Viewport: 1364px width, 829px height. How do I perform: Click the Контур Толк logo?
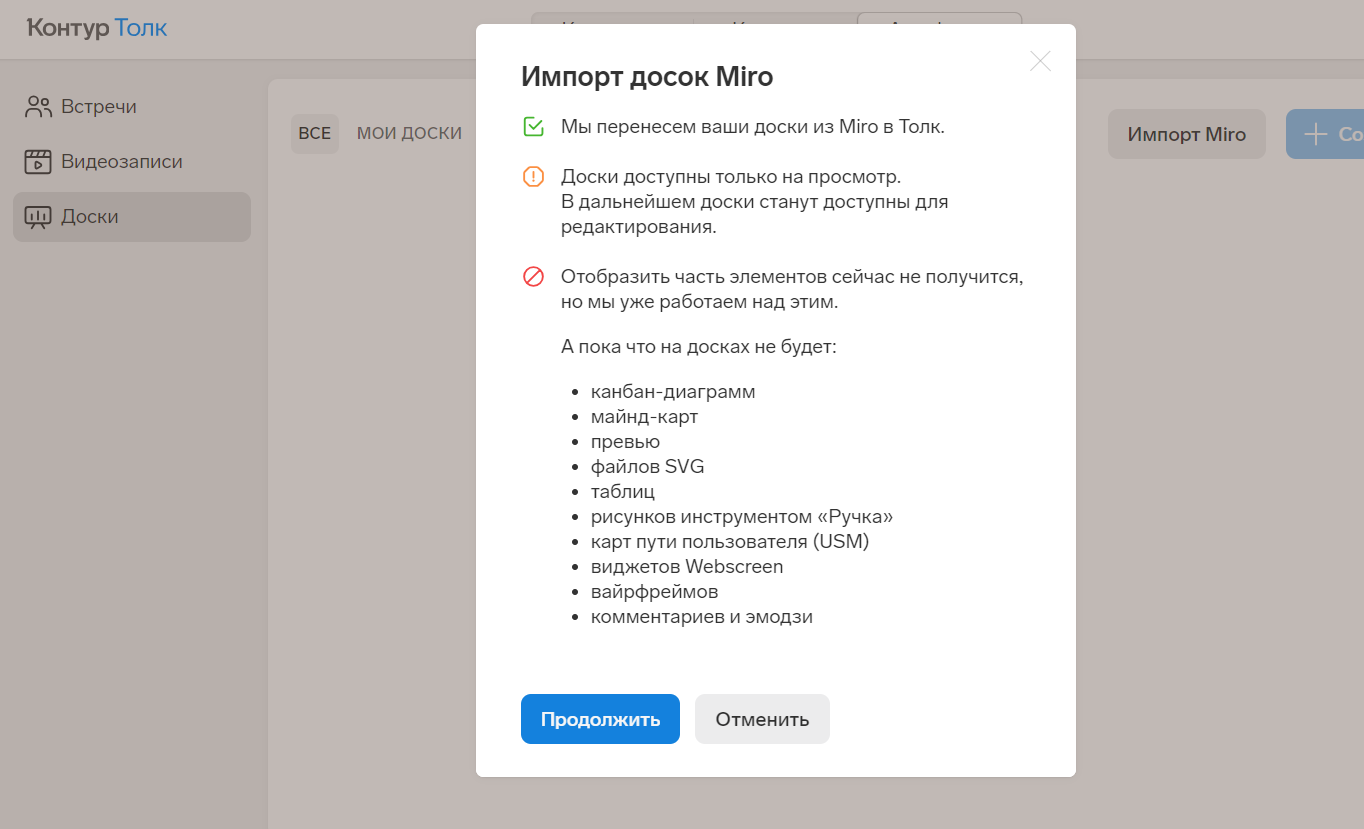97,28
